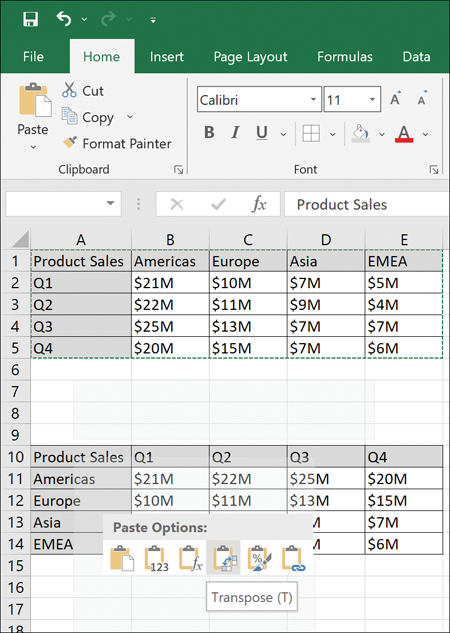The height and width of the screenshot is (633, 450).
Task: Open the Font group dialog launcher
Action: coord(434,170)
